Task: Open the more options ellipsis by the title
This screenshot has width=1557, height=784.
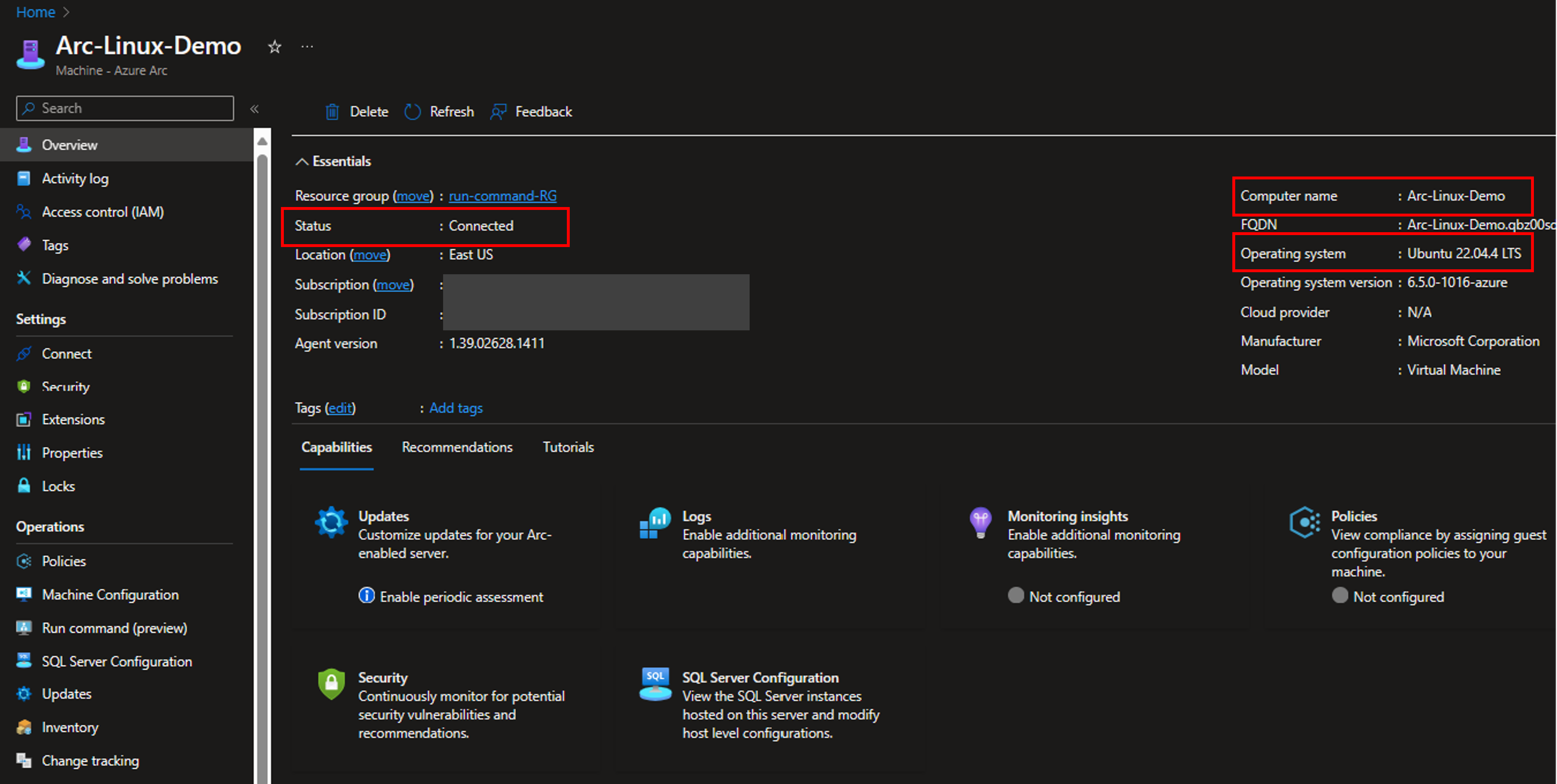Action: pos(307,47)
